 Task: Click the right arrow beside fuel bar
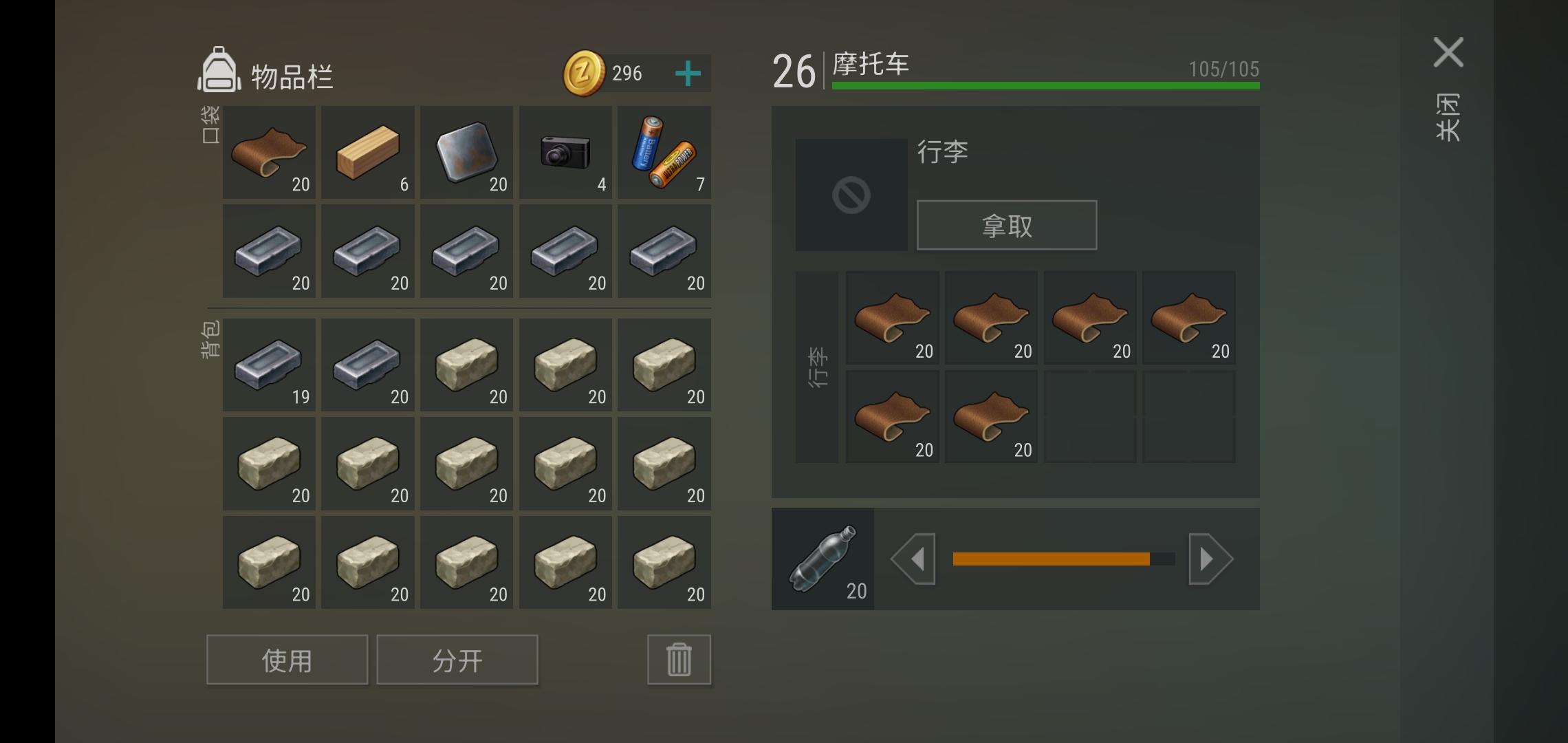point(1210,559)
